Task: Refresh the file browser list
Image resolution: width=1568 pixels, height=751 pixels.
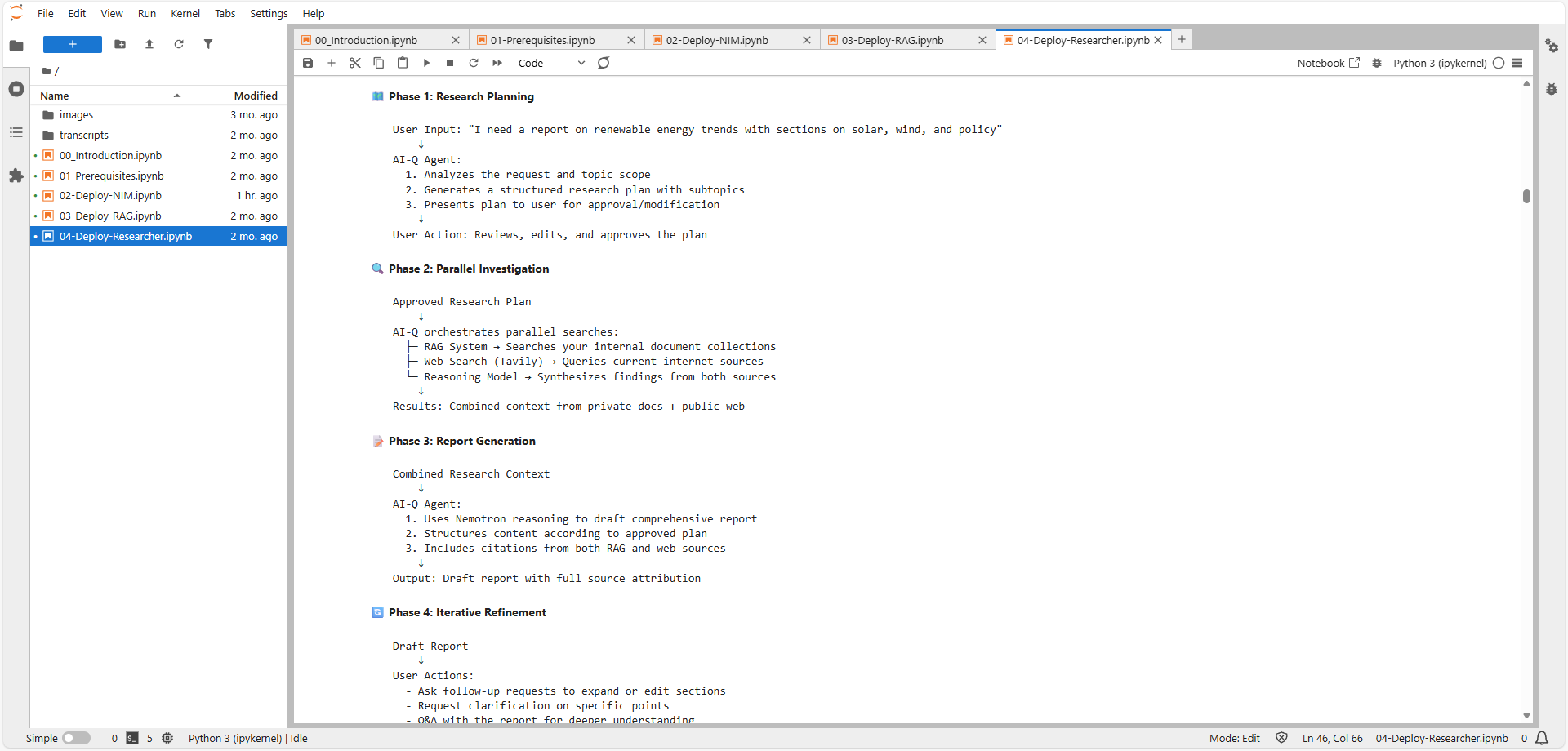Action: pyautogui.click(x=179, y=44)
